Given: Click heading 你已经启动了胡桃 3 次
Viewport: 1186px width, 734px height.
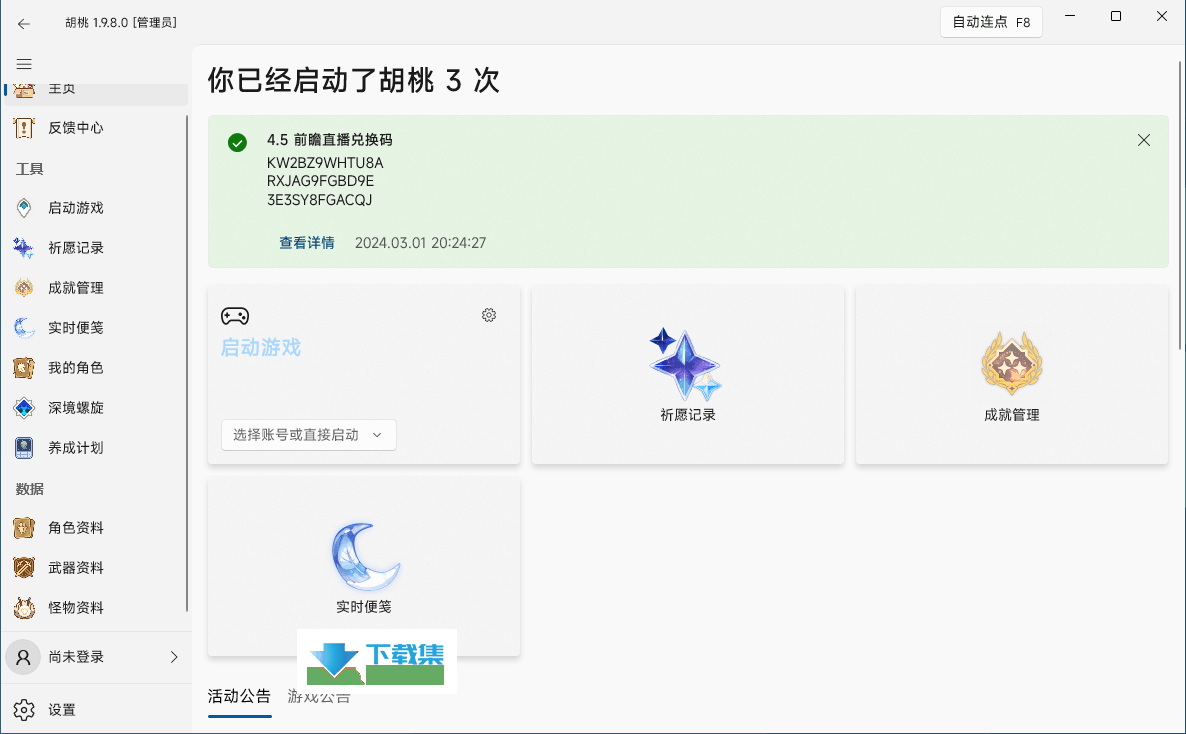Looking at the screenshot, I should click(354, 81).
